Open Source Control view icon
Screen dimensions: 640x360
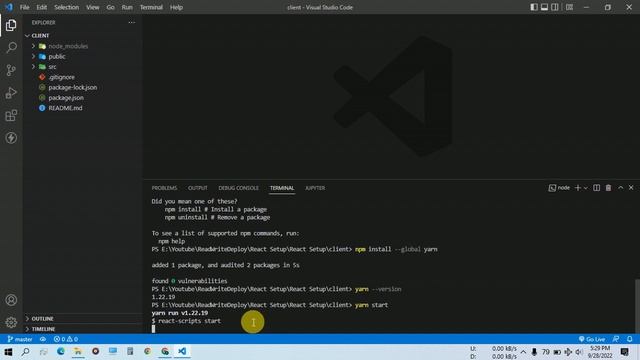click(x=11, y=70)
